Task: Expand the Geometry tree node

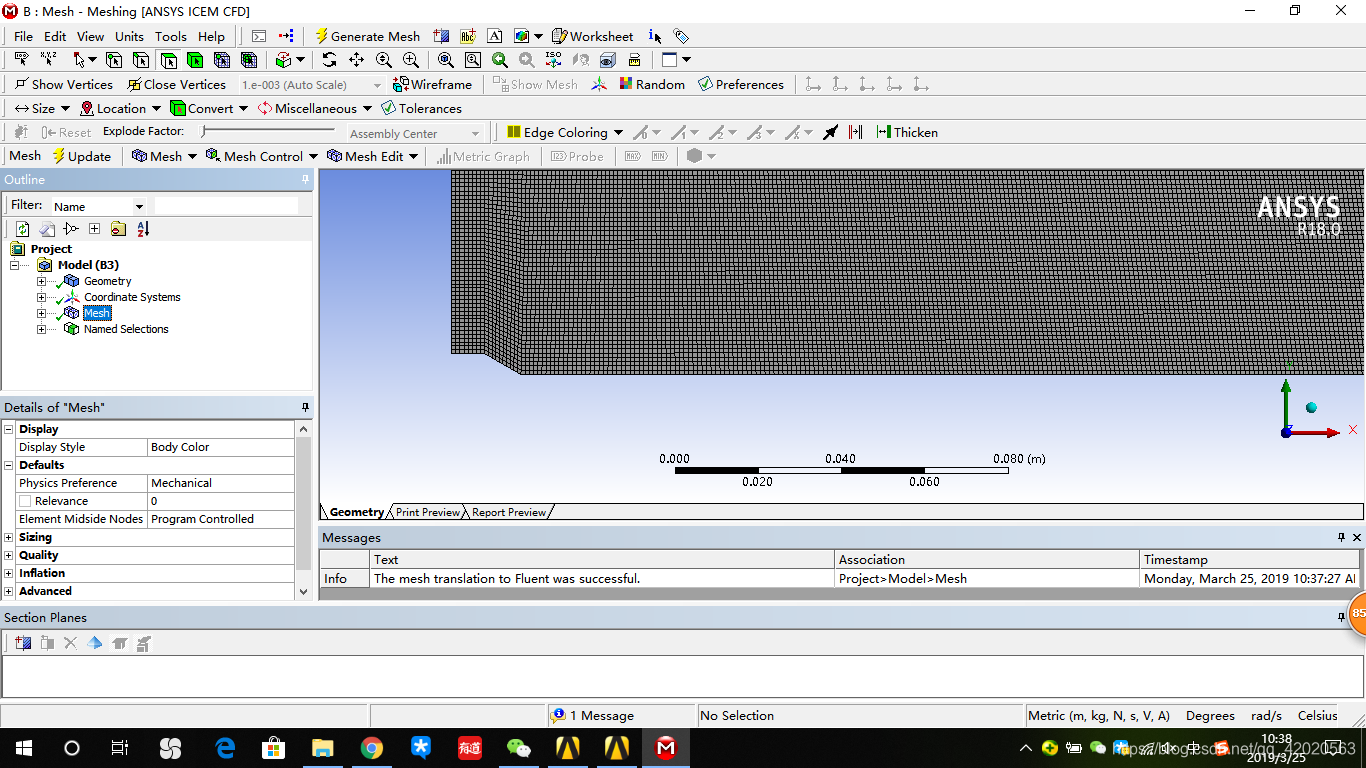Action: click(41, 281)
